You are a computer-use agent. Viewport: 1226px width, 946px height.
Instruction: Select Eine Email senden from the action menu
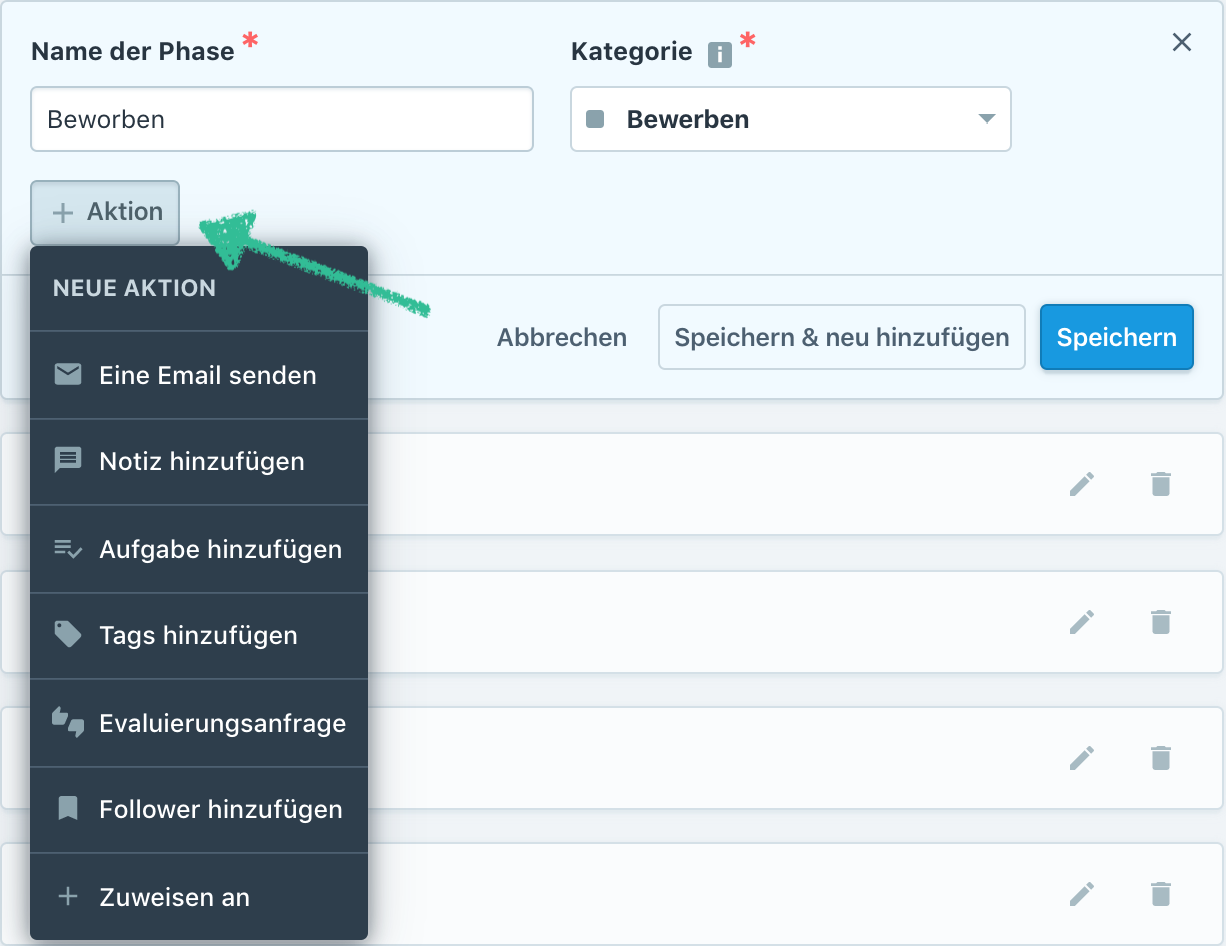(207, 375)
